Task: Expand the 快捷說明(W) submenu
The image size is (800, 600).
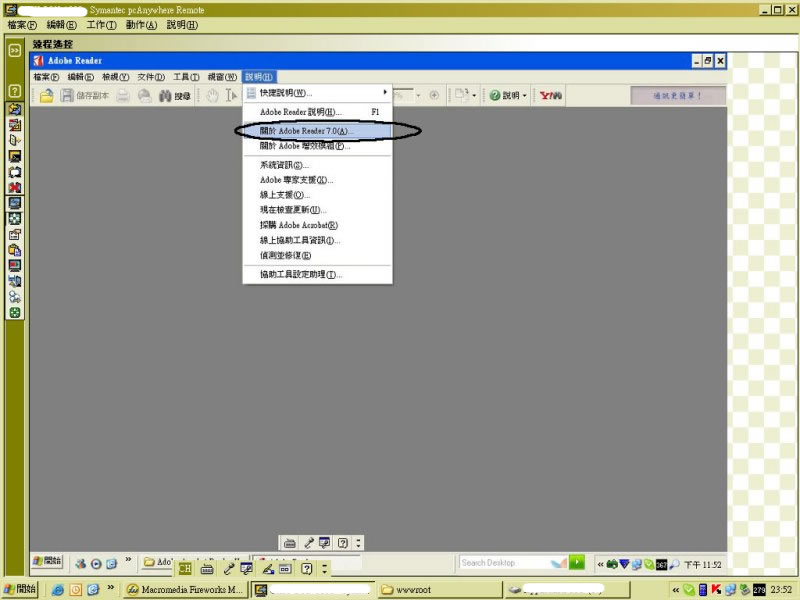Action: tap(317, 93)
